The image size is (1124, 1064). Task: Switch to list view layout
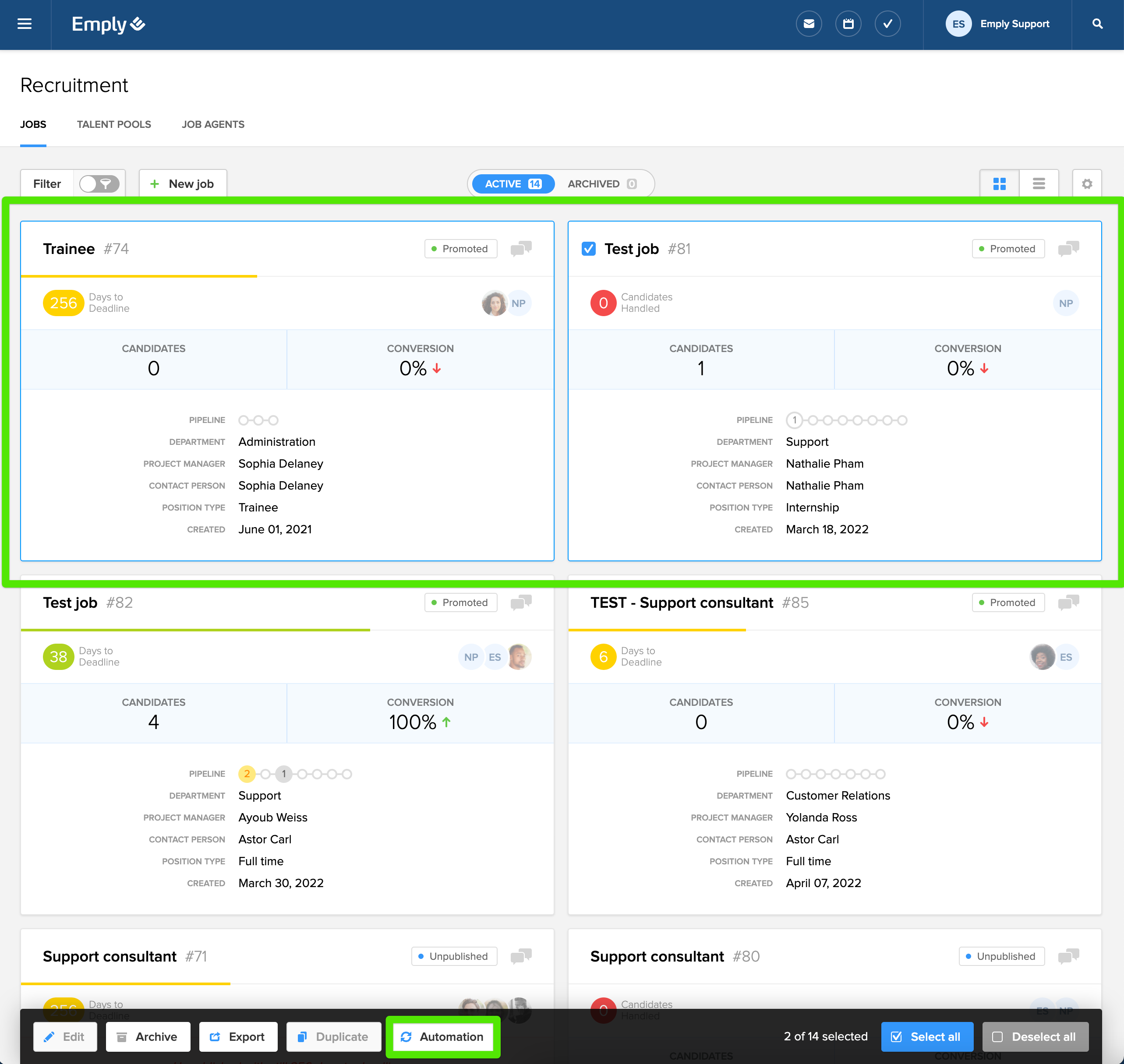1038,184
